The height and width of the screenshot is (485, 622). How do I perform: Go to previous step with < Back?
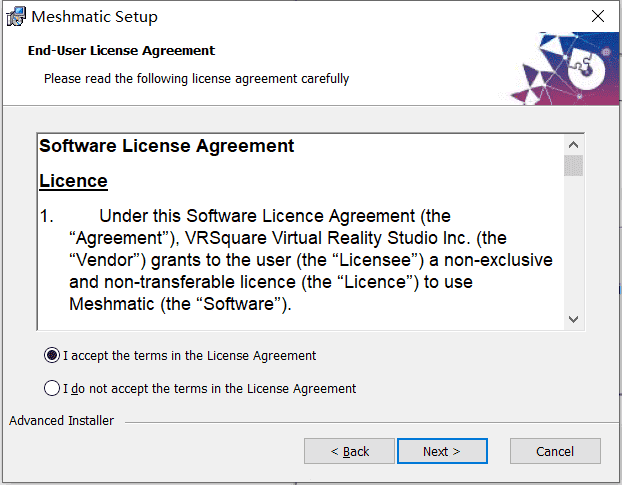click(x=349, y=451)
